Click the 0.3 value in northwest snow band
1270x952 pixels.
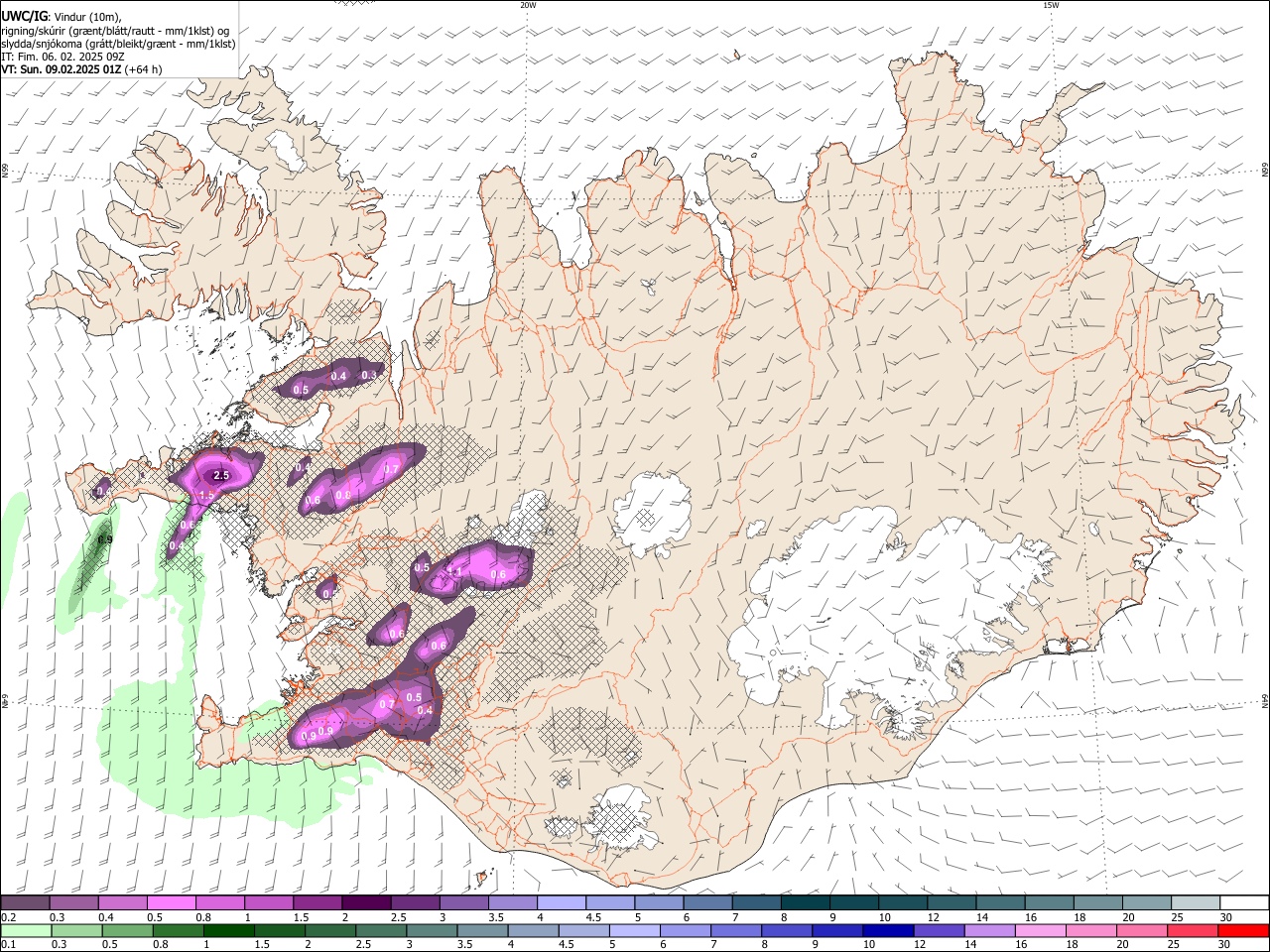pyautogui.click(x=369, y=376)
